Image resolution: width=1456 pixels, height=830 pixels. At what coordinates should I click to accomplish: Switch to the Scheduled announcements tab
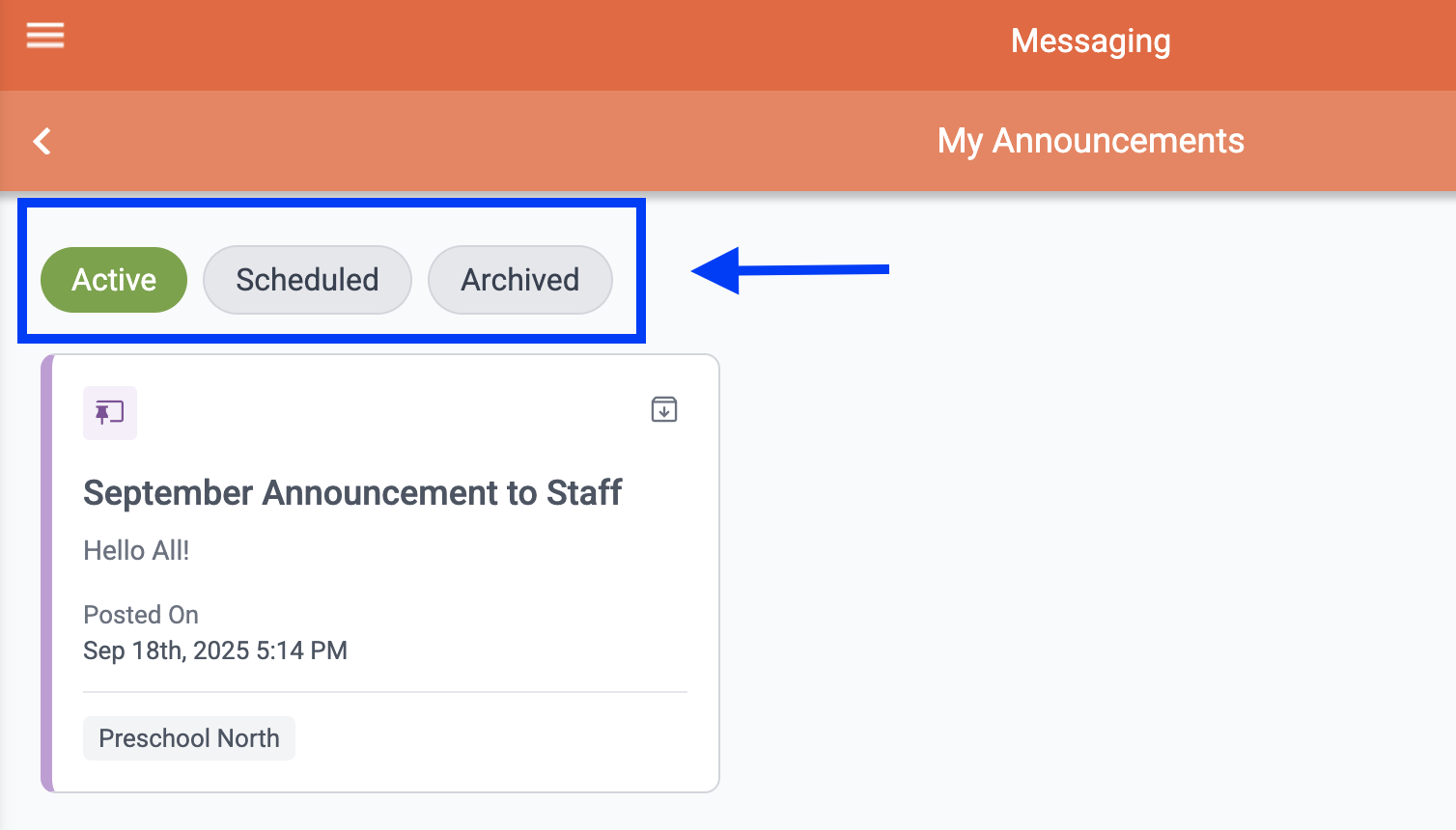click(307, 280)
